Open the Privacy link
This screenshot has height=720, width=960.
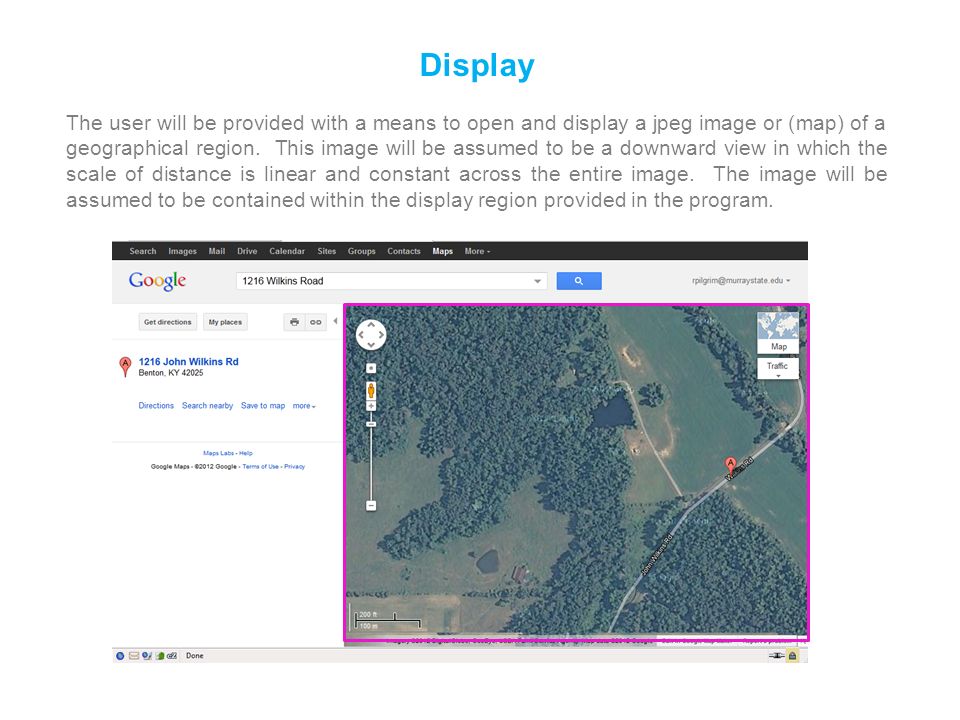click(x=294, y=467)
